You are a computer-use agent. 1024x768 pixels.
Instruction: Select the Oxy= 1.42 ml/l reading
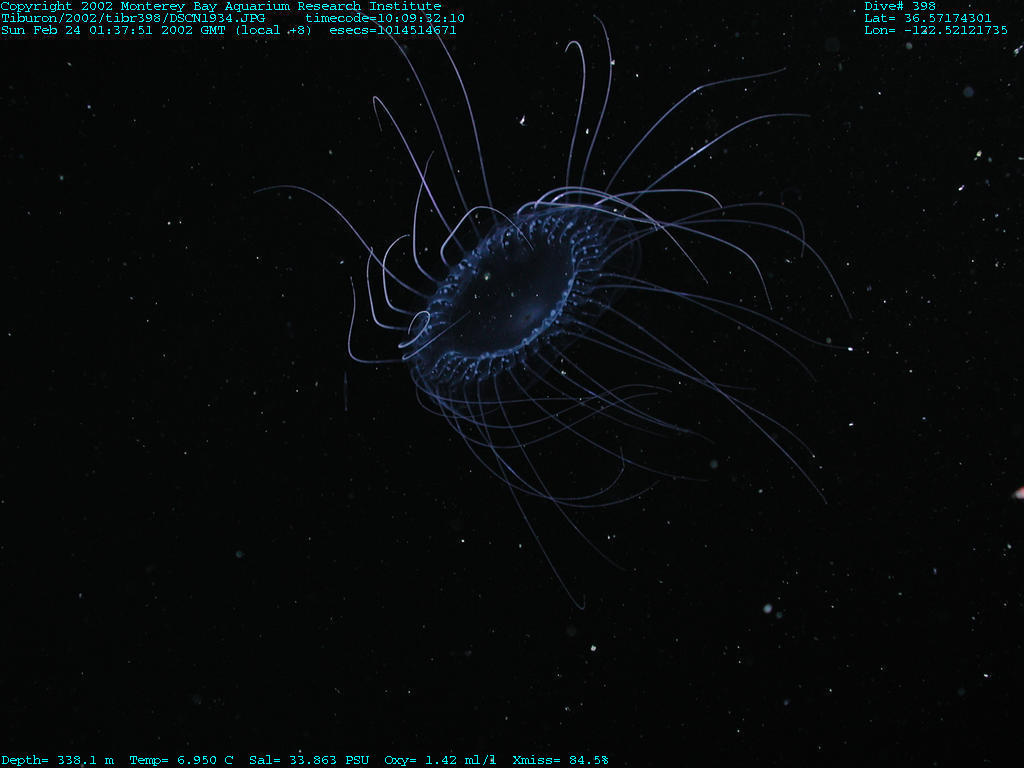tap(440, 760)
